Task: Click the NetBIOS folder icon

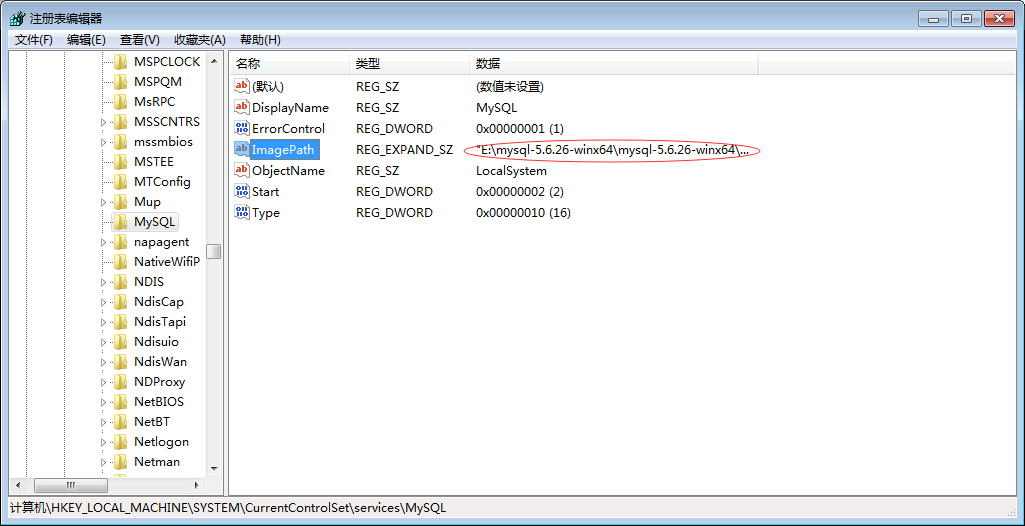Action: (x=120, y=402)
